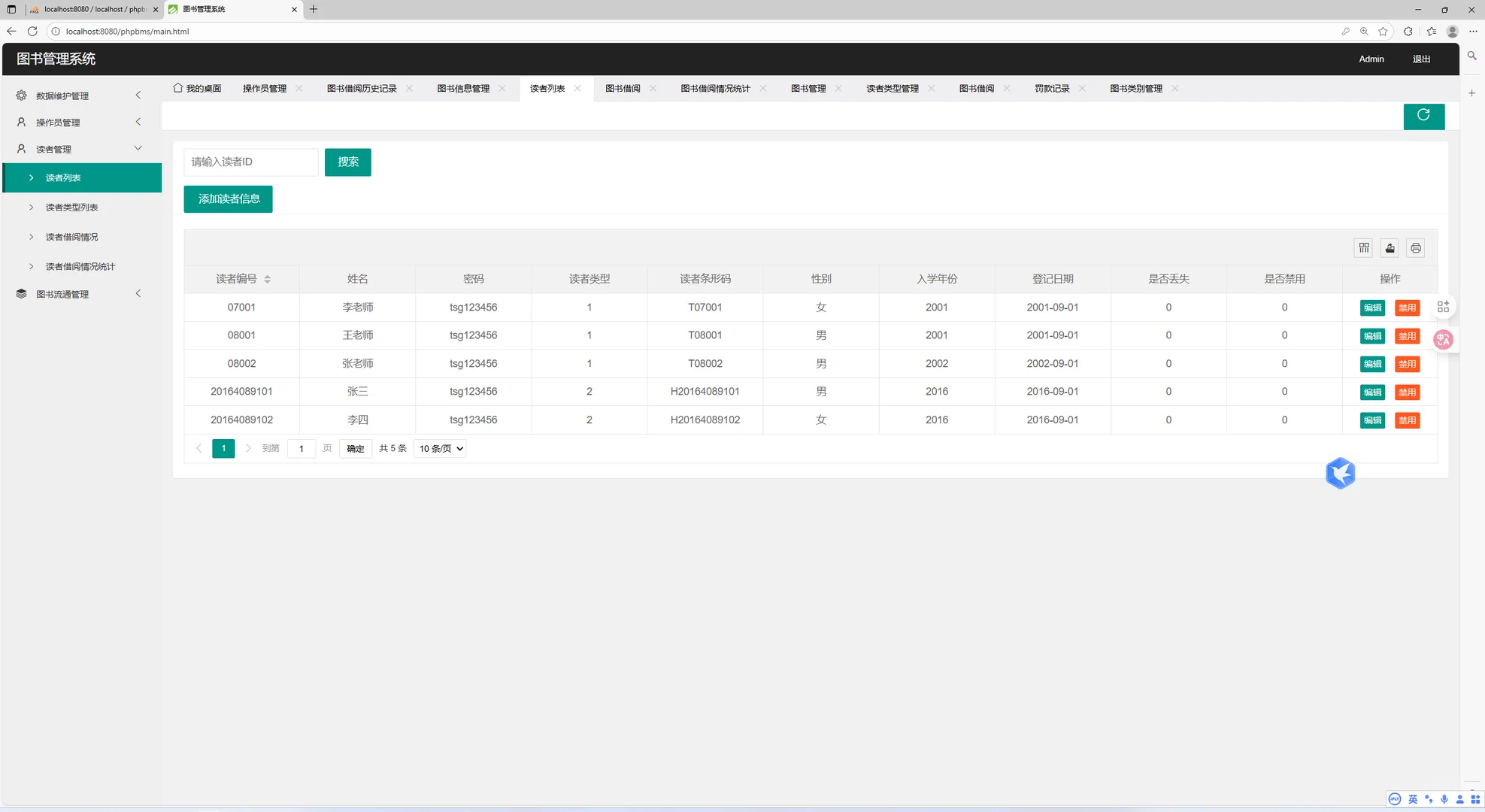Close the 读者列表 tab
The height and width of the screenshot is (812, 1485).
[577, 89]
